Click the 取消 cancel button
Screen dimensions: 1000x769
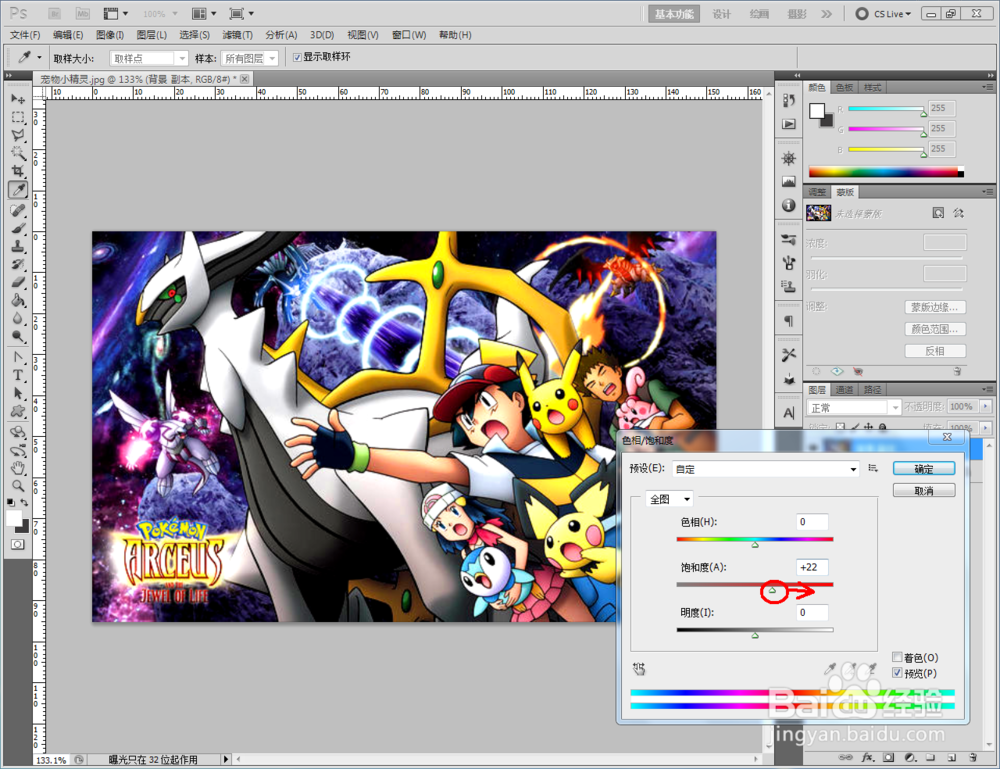[x=924, y=490]
